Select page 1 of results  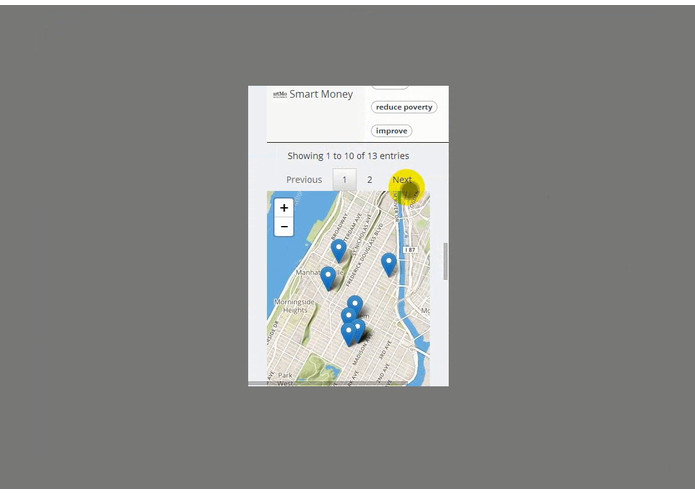(344, 179)
